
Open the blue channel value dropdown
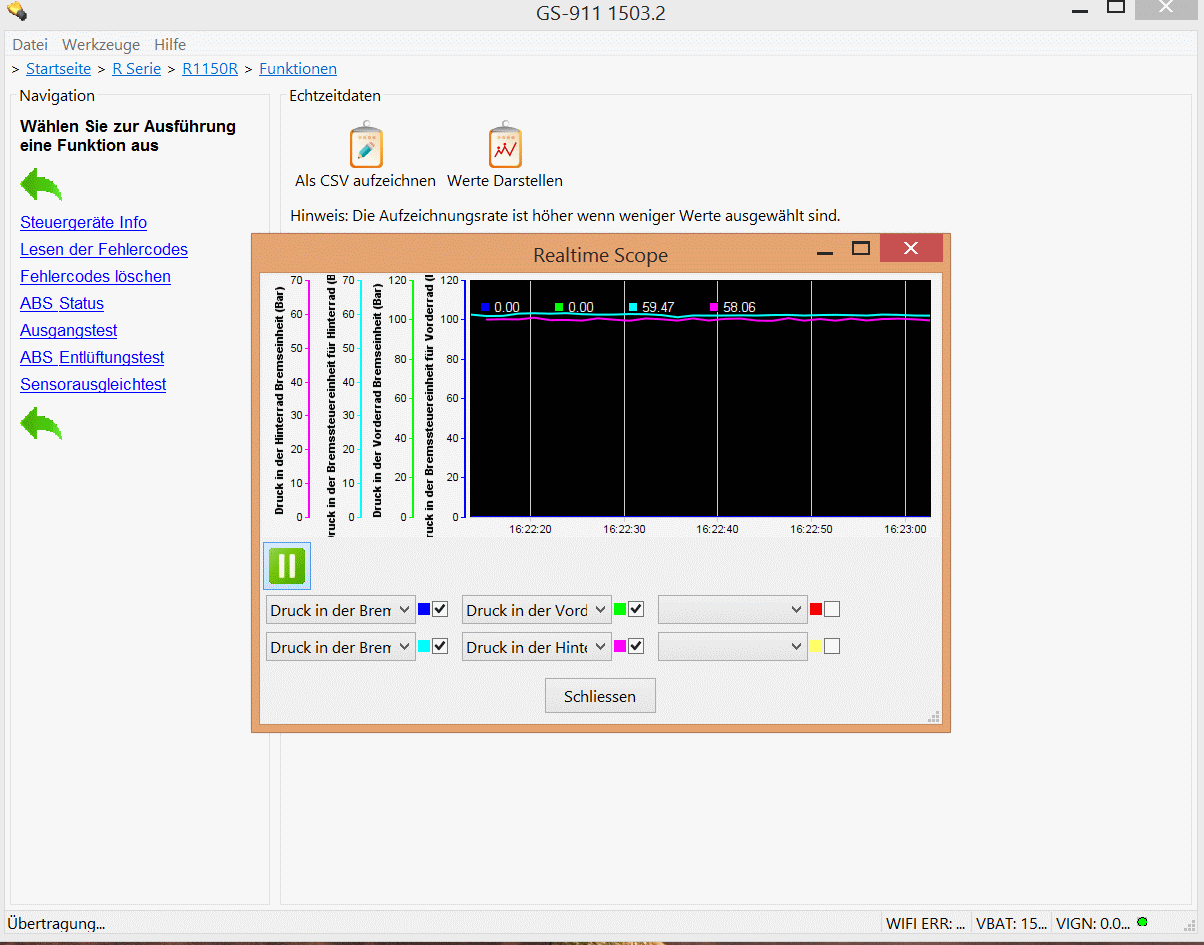(x=341, y=610)
